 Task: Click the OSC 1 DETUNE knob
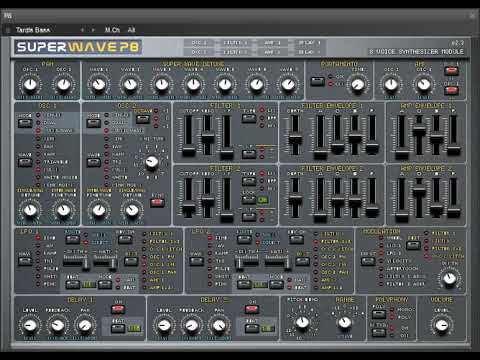[x=30, y=210]
